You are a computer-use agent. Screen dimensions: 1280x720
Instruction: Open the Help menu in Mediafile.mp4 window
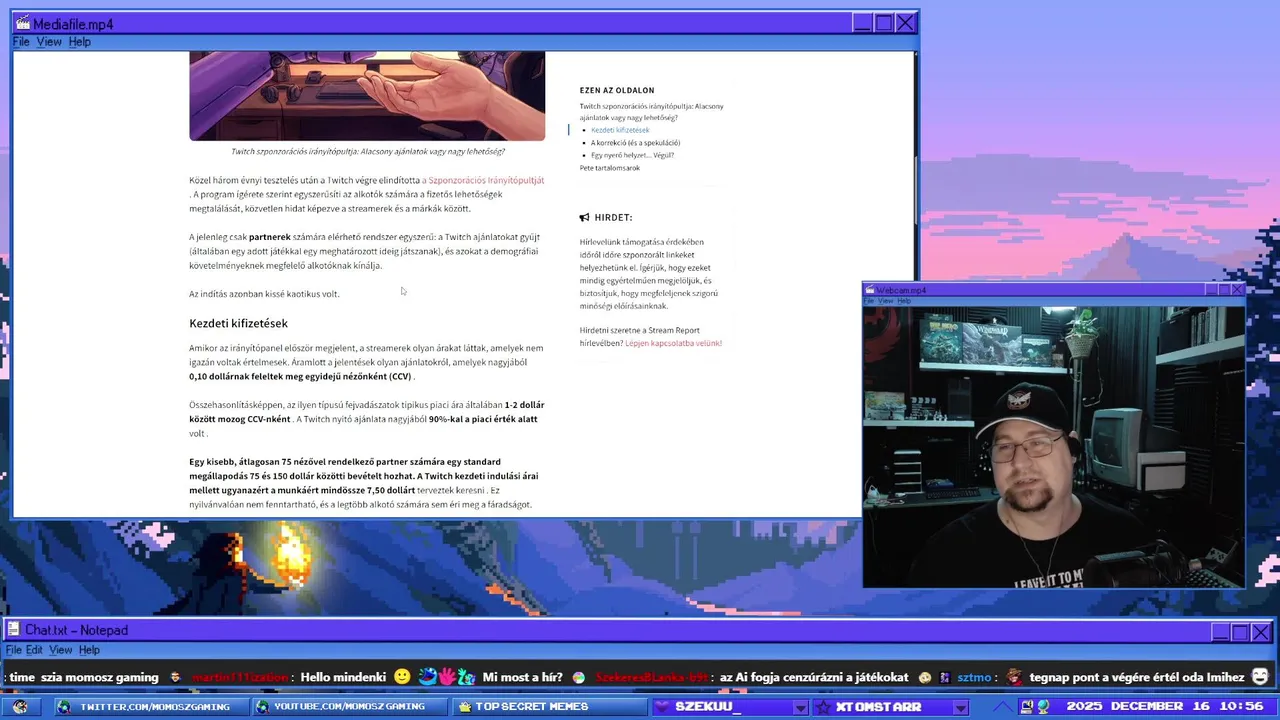point(79,42)
